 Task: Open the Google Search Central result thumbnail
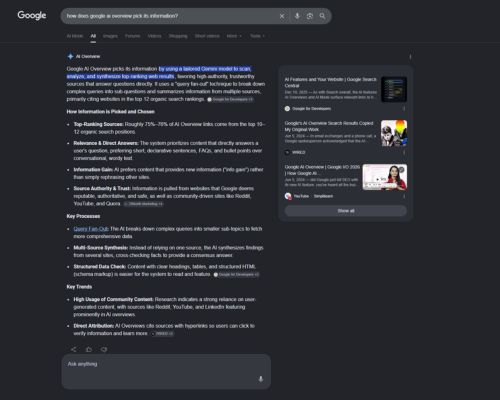point(394,89)
